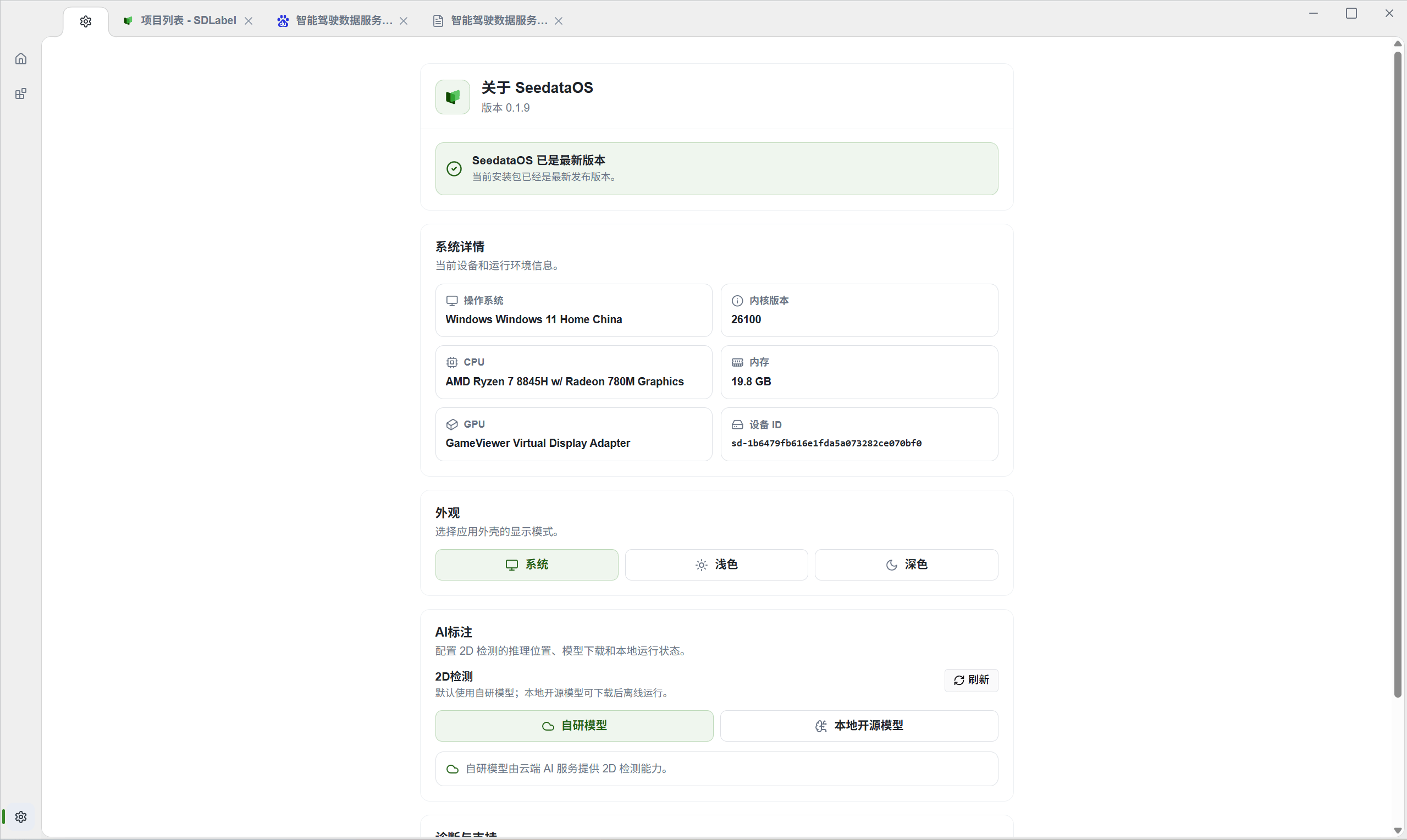
Task: Select 系统 appearance mode
Action: (x=526, y=565)
